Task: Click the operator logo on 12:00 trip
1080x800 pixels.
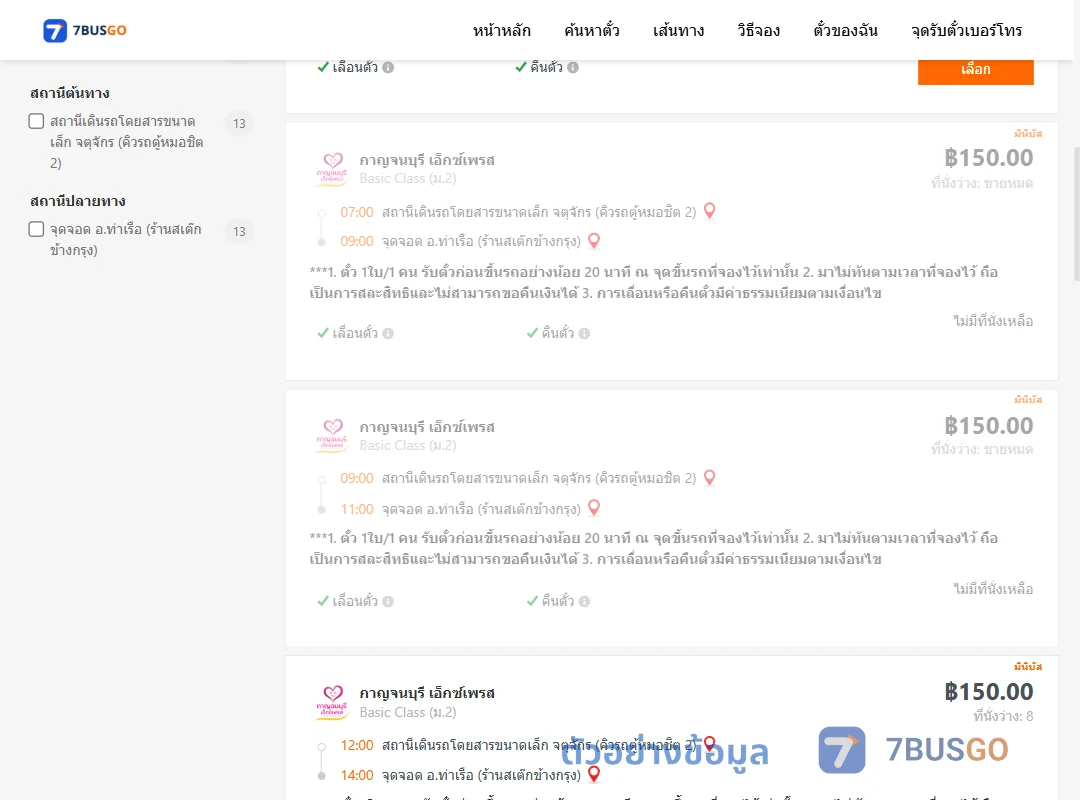Action: click(x=332, y=702)
